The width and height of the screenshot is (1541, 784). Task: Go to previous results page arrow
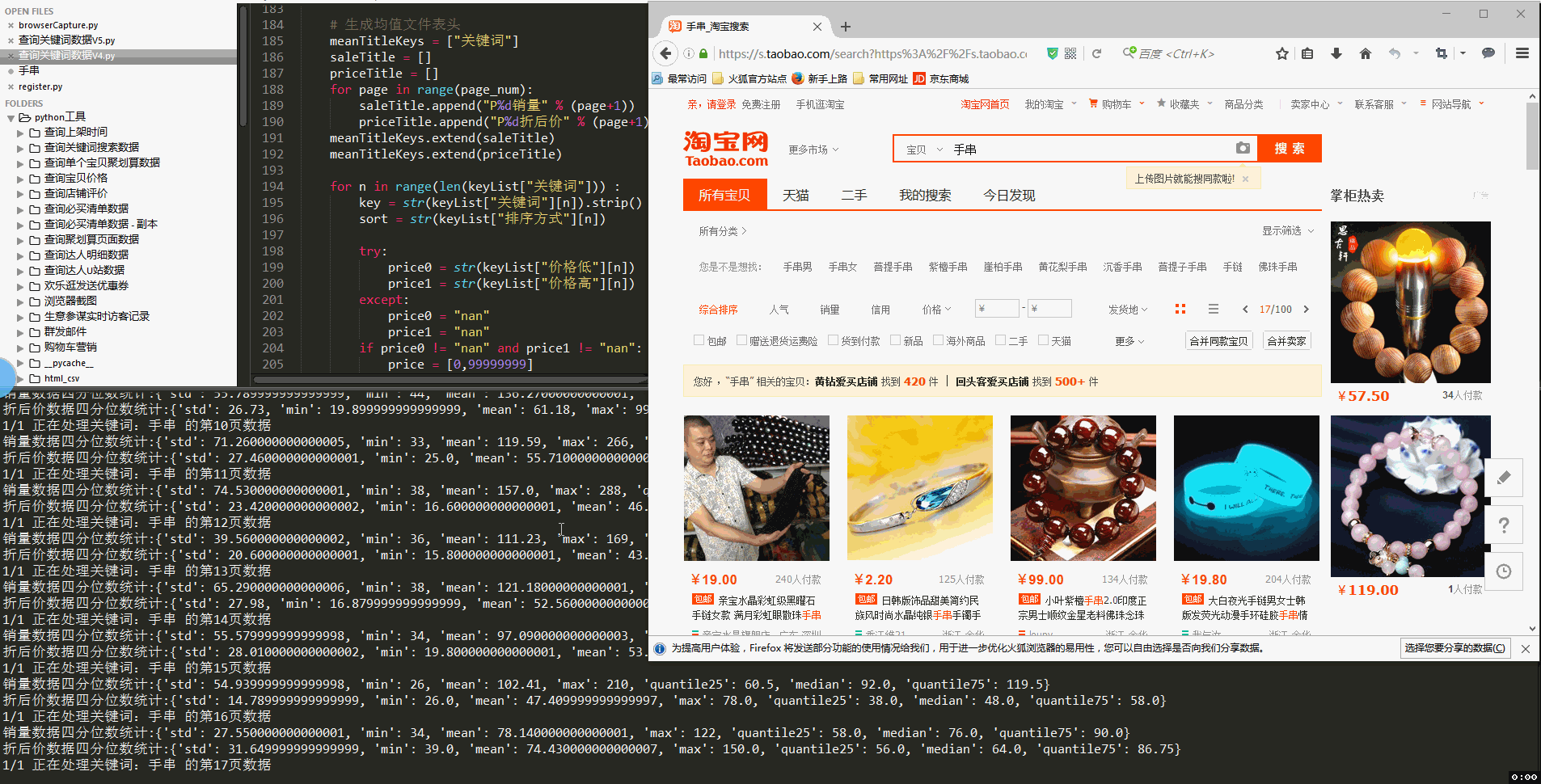[x=1245, y=309]
